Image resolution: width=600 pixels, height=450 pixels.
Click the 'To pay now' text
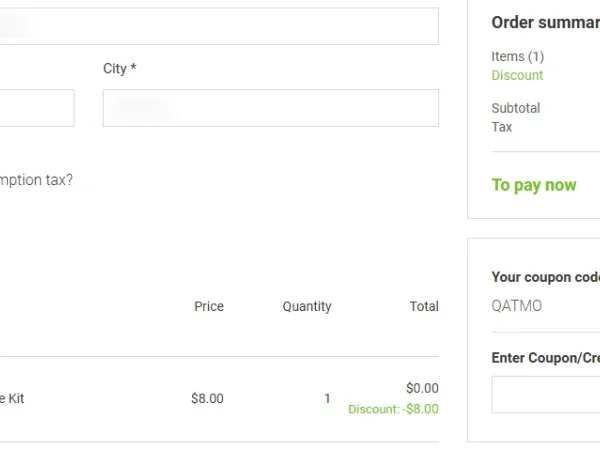pyautogui.click(x=534, y=185)
